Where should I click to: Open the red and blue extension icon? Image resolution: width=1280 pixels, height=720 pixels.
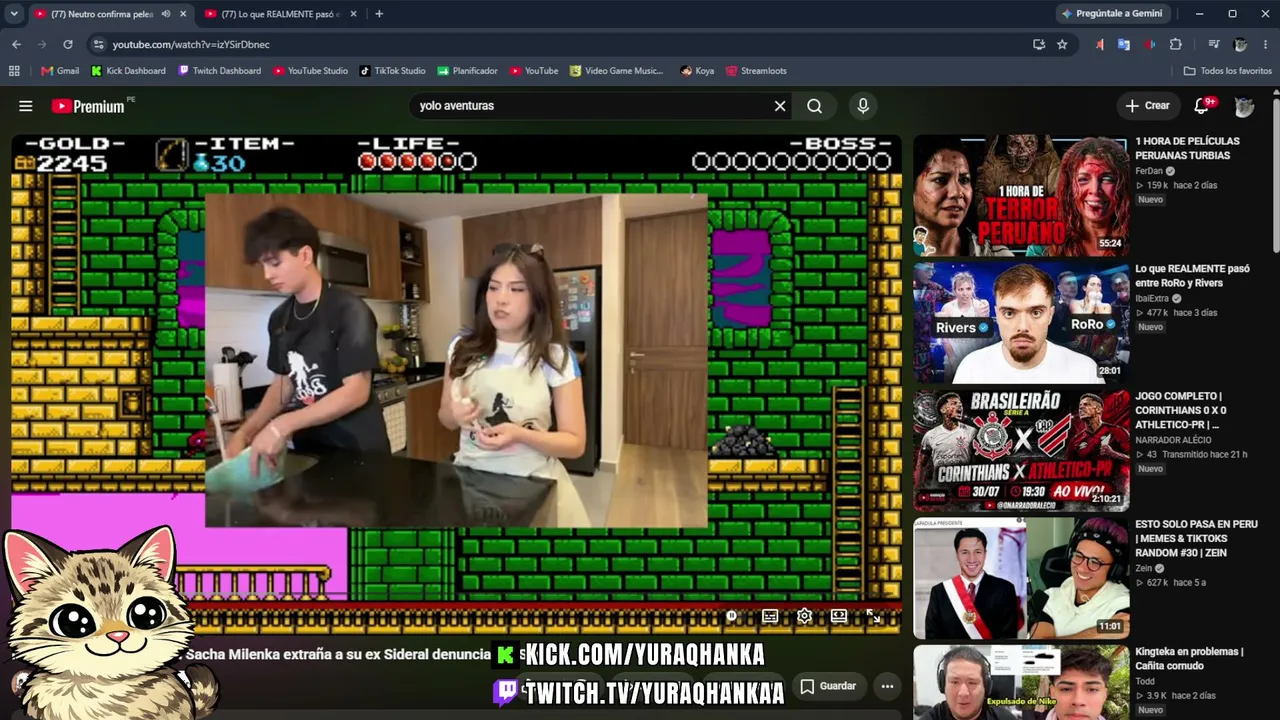click(x=1150, y=44)
